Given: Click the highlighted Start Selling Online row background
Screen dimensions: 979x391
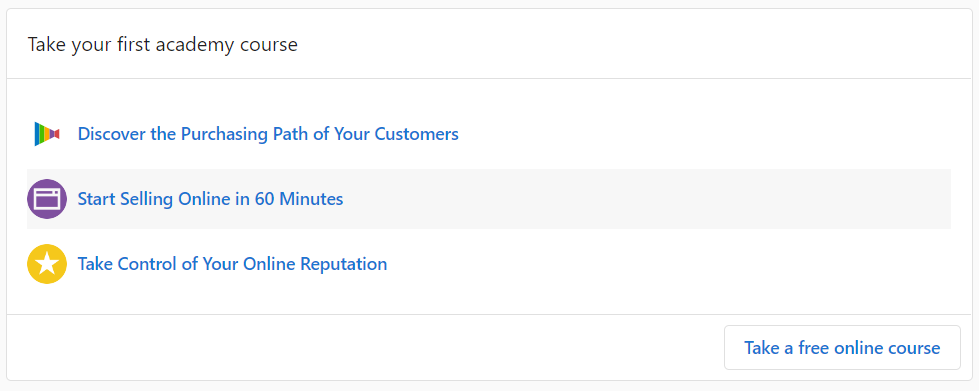Looking at the screenshot, I should coord(624,199).
